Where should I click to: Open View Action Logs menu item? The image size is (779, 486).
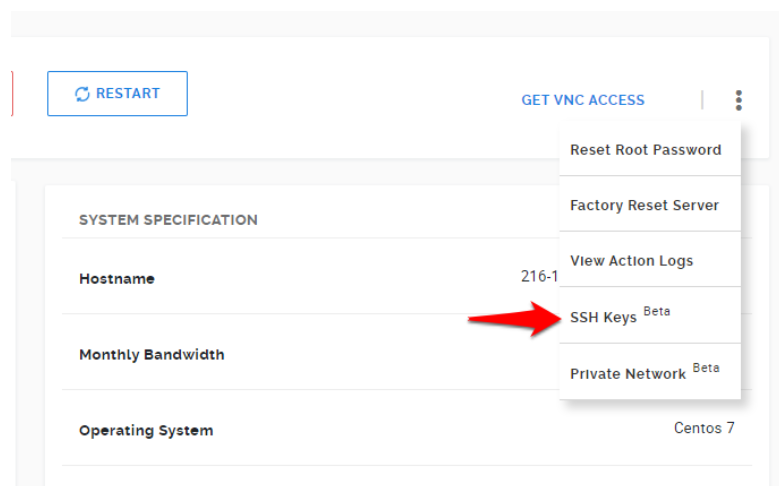pos(650,259)
